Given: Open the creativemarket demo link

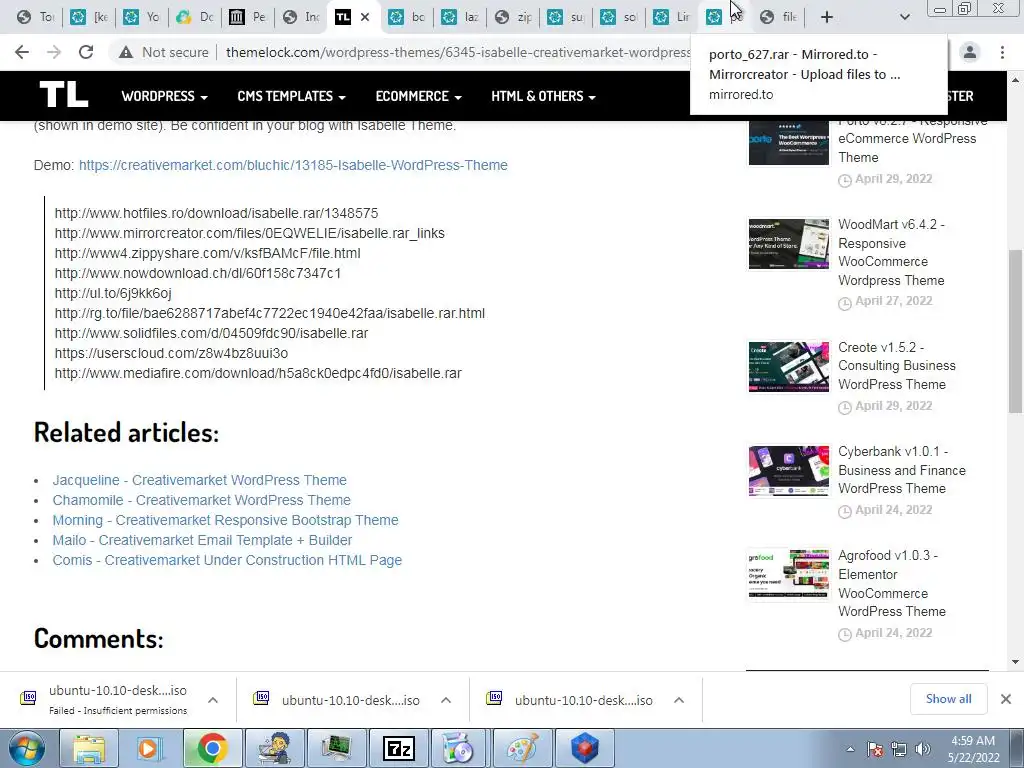Looking at the screenshot, I should (293, 165).
